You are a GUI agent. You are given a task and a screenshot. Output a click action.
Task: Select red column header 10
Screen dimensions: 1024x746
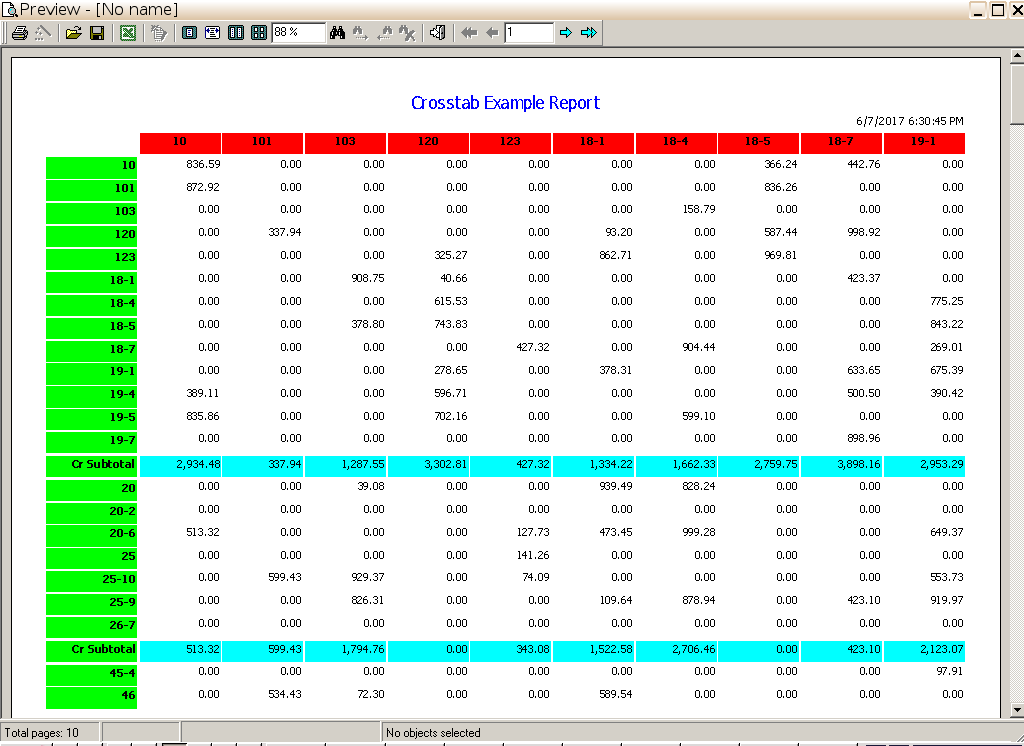pyautogui.click(x=180, y=142)
